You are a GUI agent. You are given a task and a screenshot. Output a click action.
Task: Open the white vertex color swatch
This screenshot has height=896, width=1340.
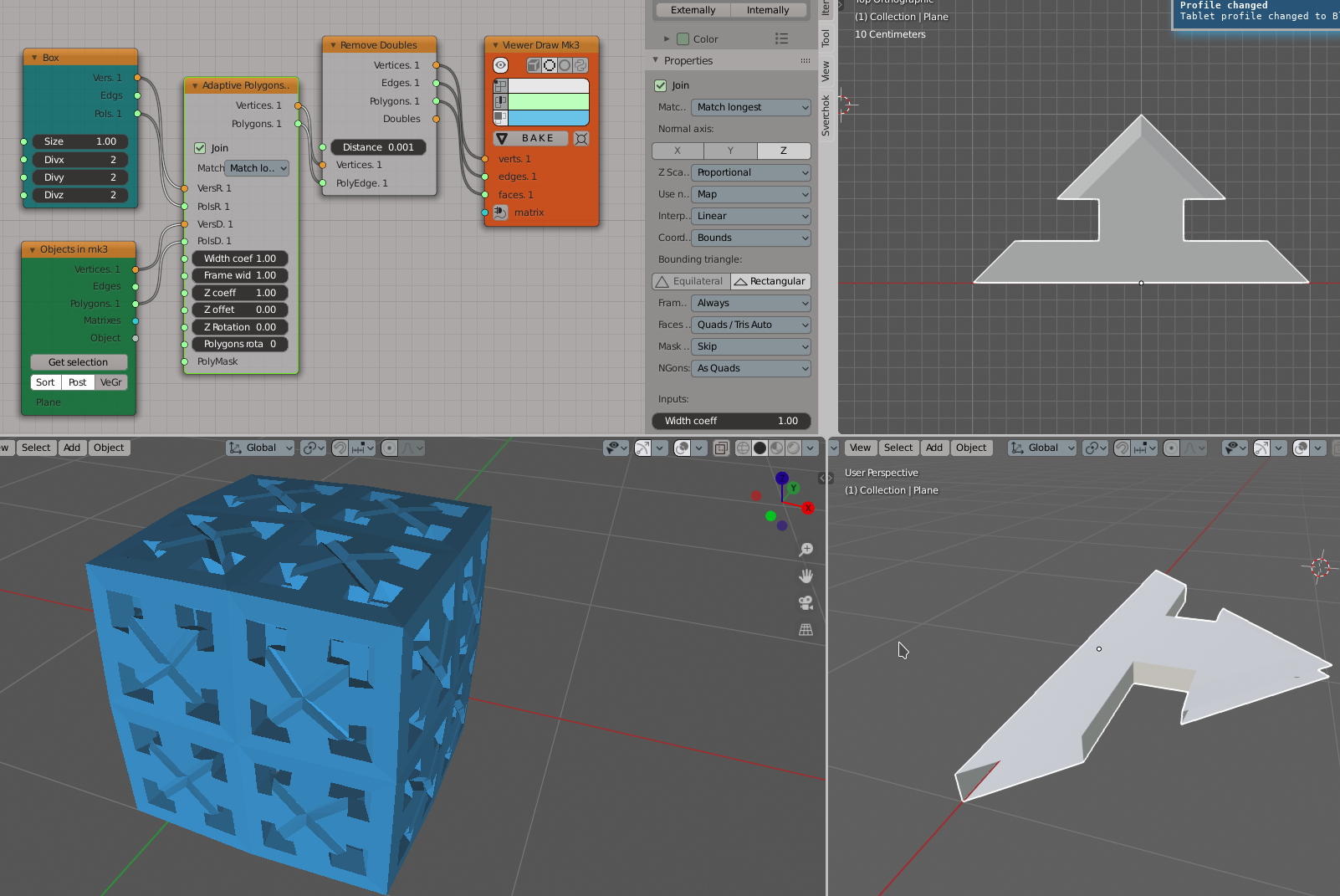point(549,85)
